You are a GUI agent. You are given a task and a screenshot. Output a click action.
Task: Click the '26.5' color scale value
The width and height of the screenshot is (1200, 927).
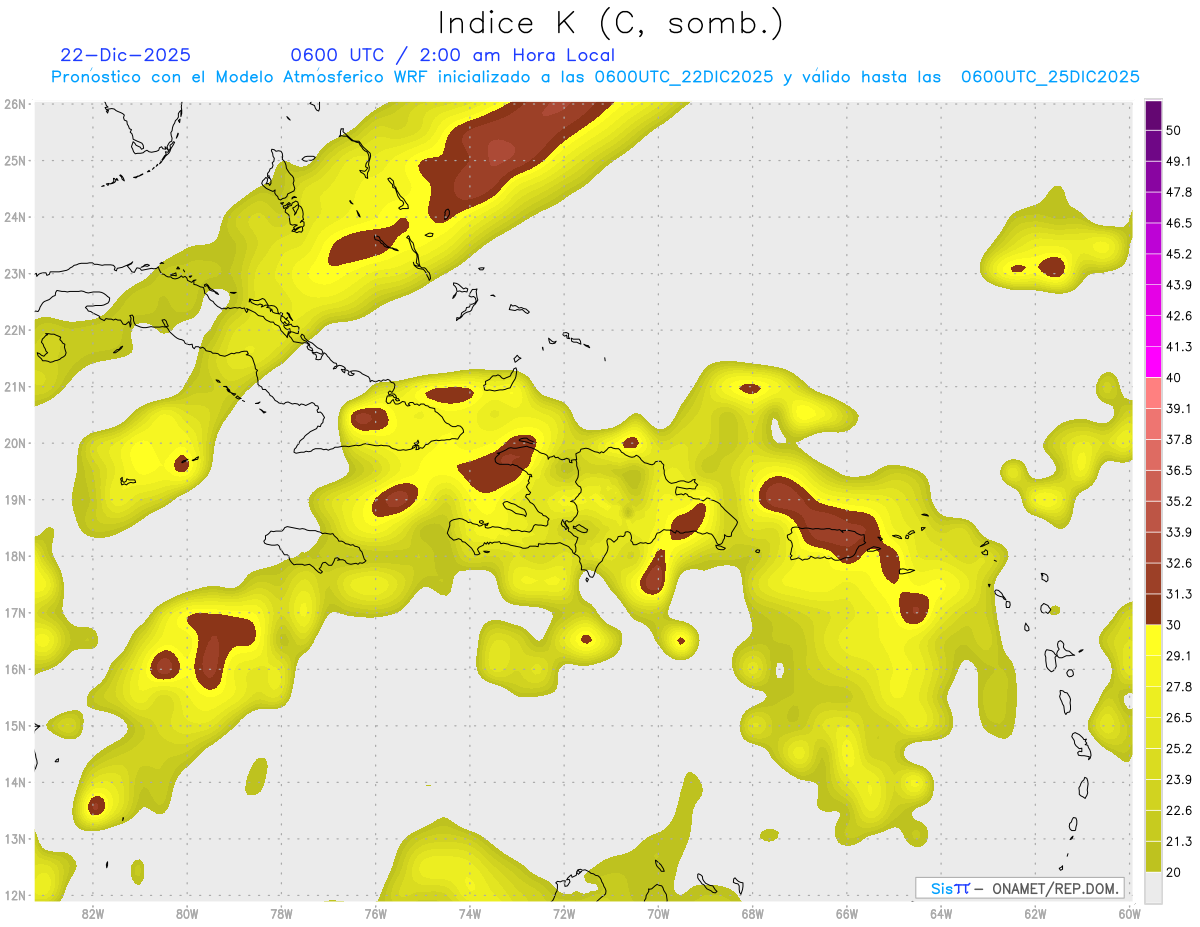pos(1179,718)
